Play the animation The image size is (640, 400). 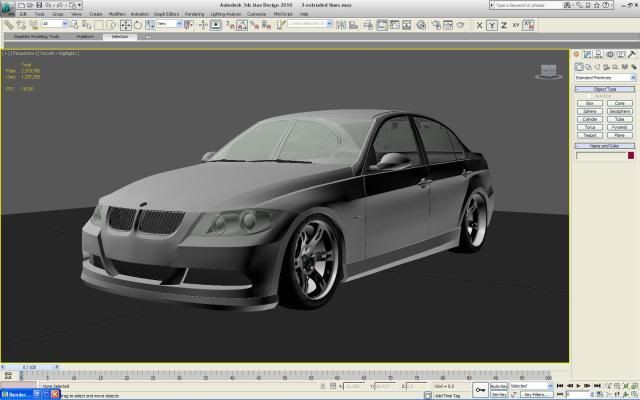578,386
